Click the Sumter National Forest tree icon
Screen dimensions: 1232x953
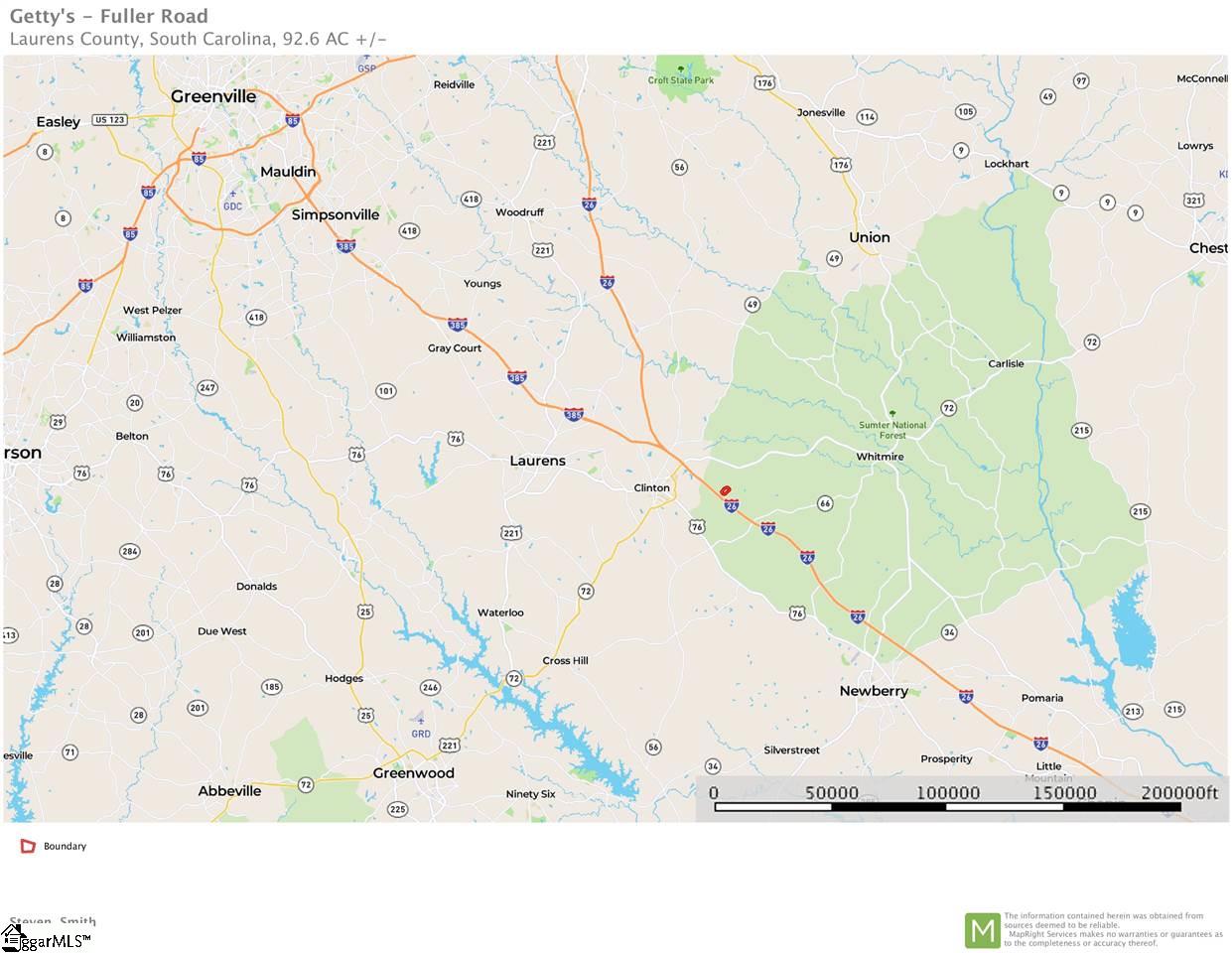(892, 413)
